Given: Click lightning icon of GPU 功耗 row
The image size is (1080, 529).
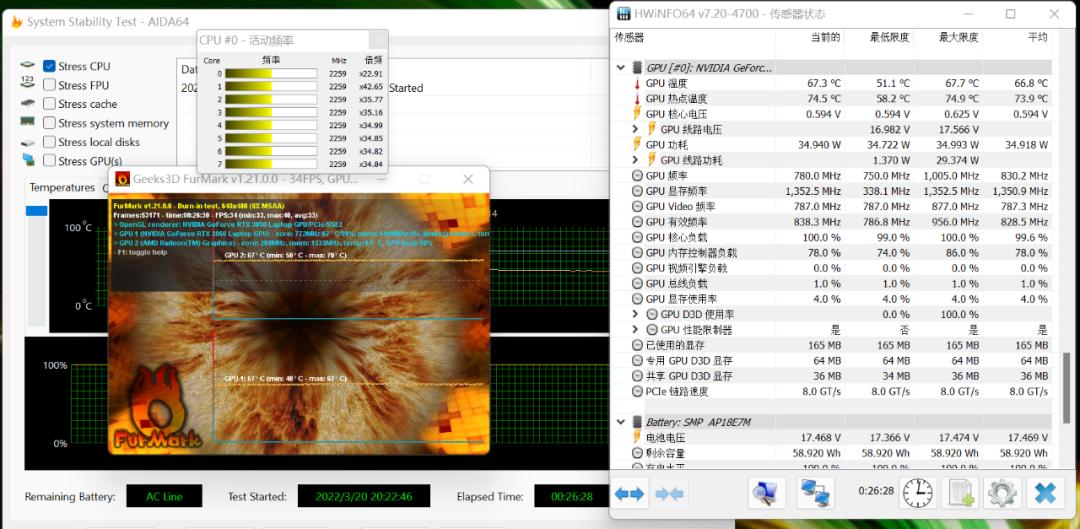Looking at the screenshot, I should [638, 145].
